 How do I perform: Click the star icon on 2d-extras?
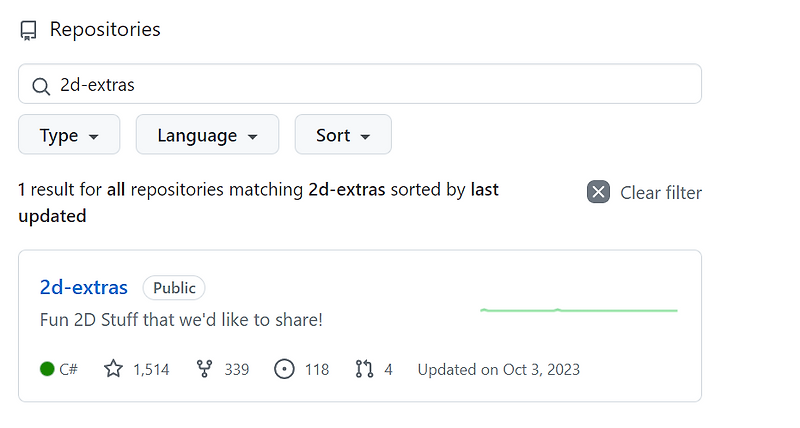click(x=113, y=369)
